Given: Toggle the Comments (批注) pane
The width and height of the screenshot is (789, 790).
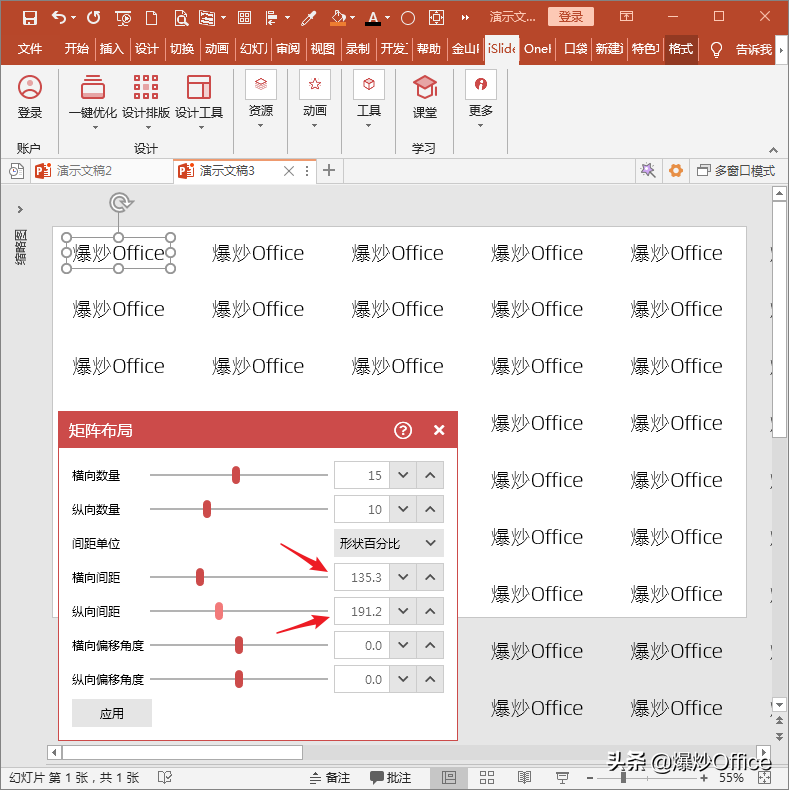Looking at the screenshot, I should coord(390,778).
